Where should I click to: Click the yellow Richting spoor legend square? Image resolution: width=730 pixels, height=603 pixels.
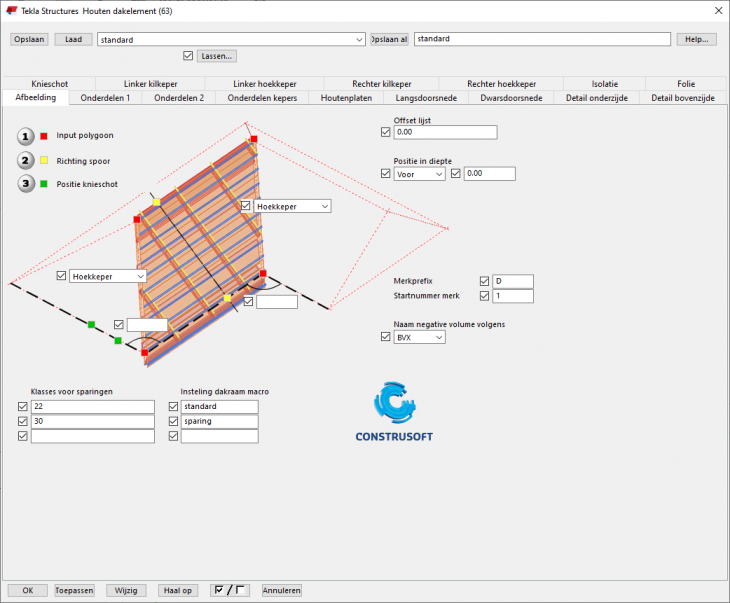(44, 160)
